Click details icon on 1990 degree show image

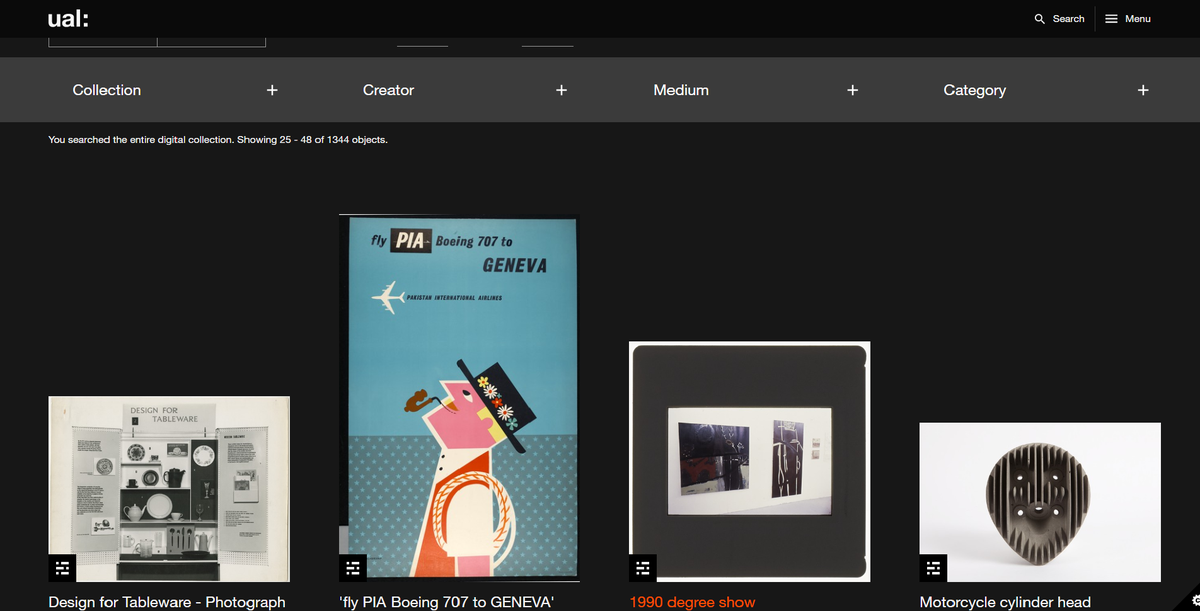click(x=643, y=568)
